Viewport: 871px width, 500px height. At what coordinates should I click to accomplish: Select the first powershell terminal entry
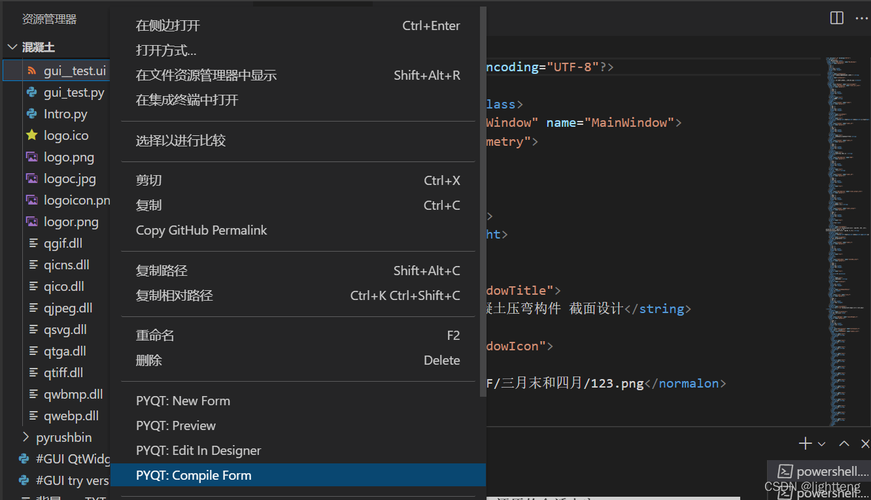[818, 471]
